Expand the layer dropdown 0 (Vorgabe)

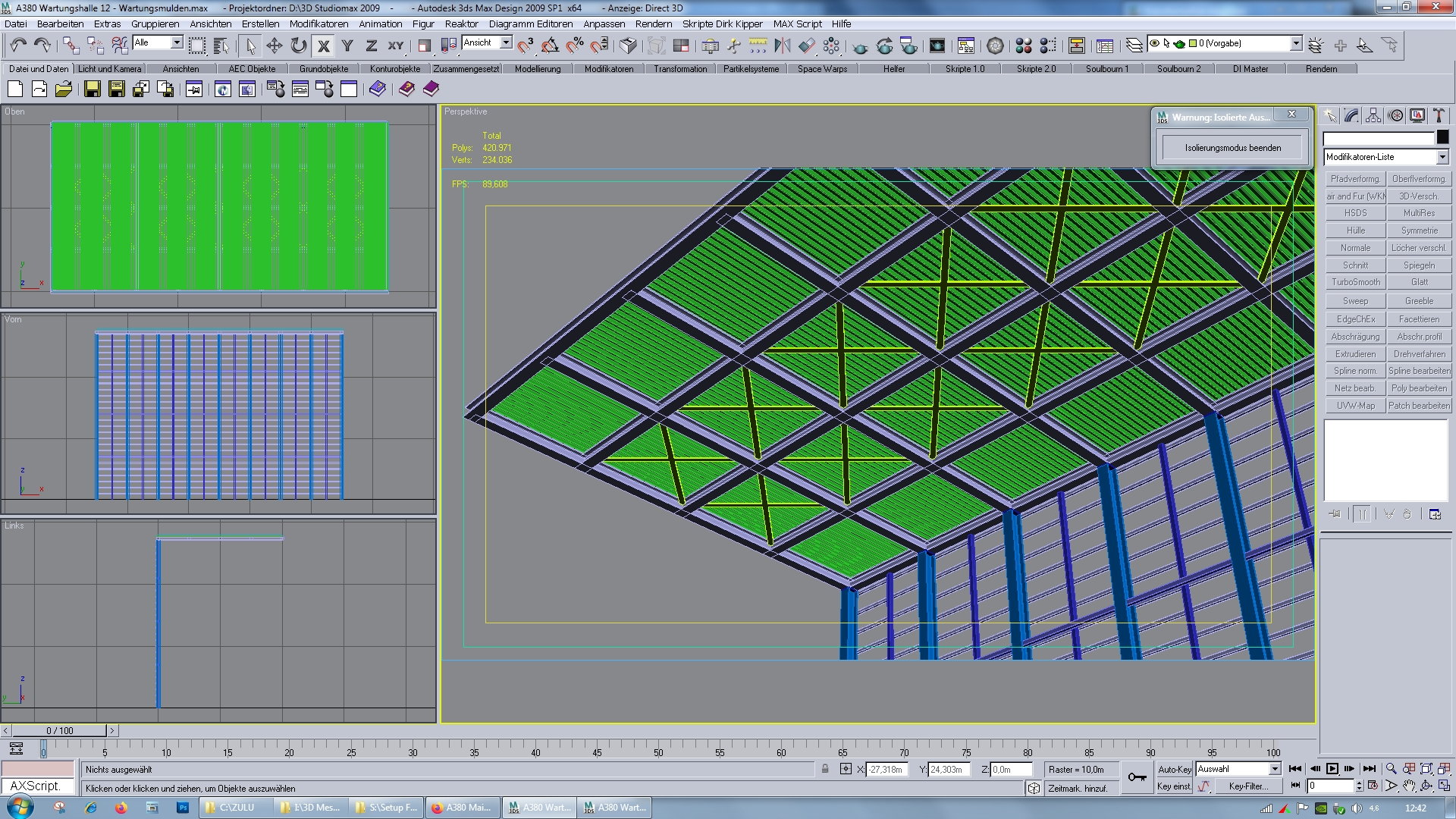(1296, 43)
